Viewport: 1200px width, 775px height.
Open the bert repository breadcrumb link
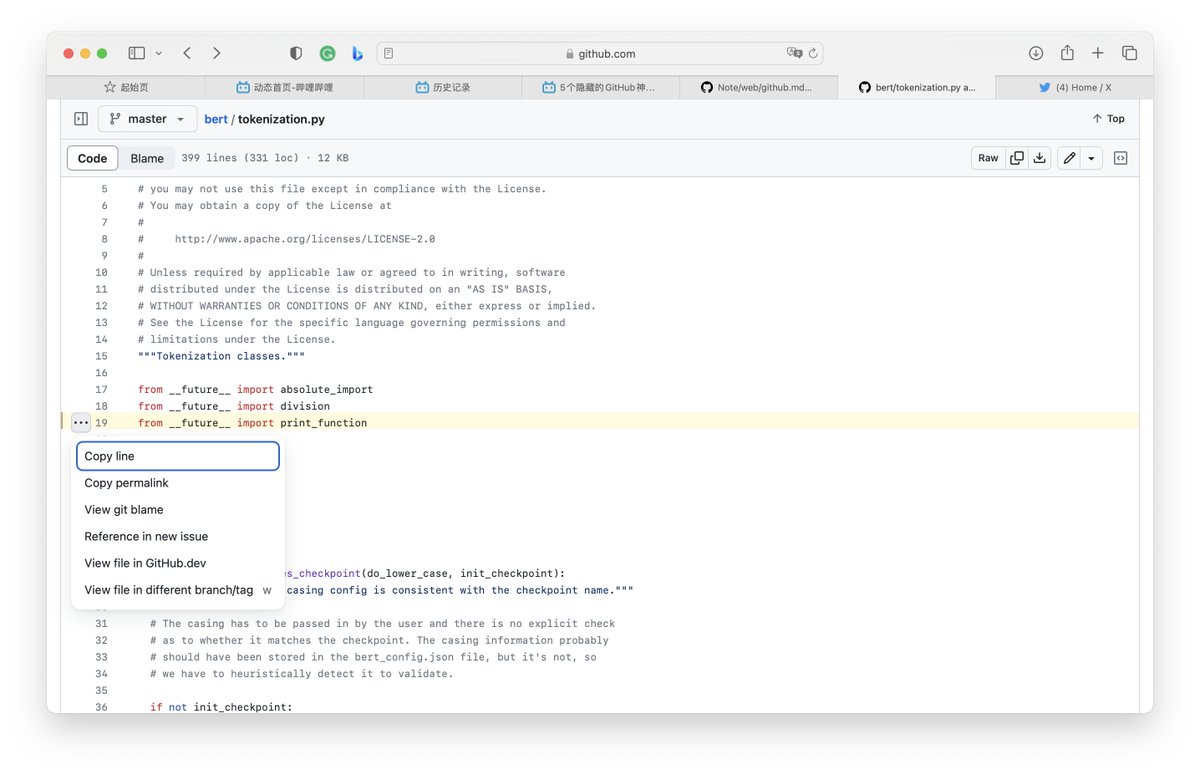pos(216,119)
